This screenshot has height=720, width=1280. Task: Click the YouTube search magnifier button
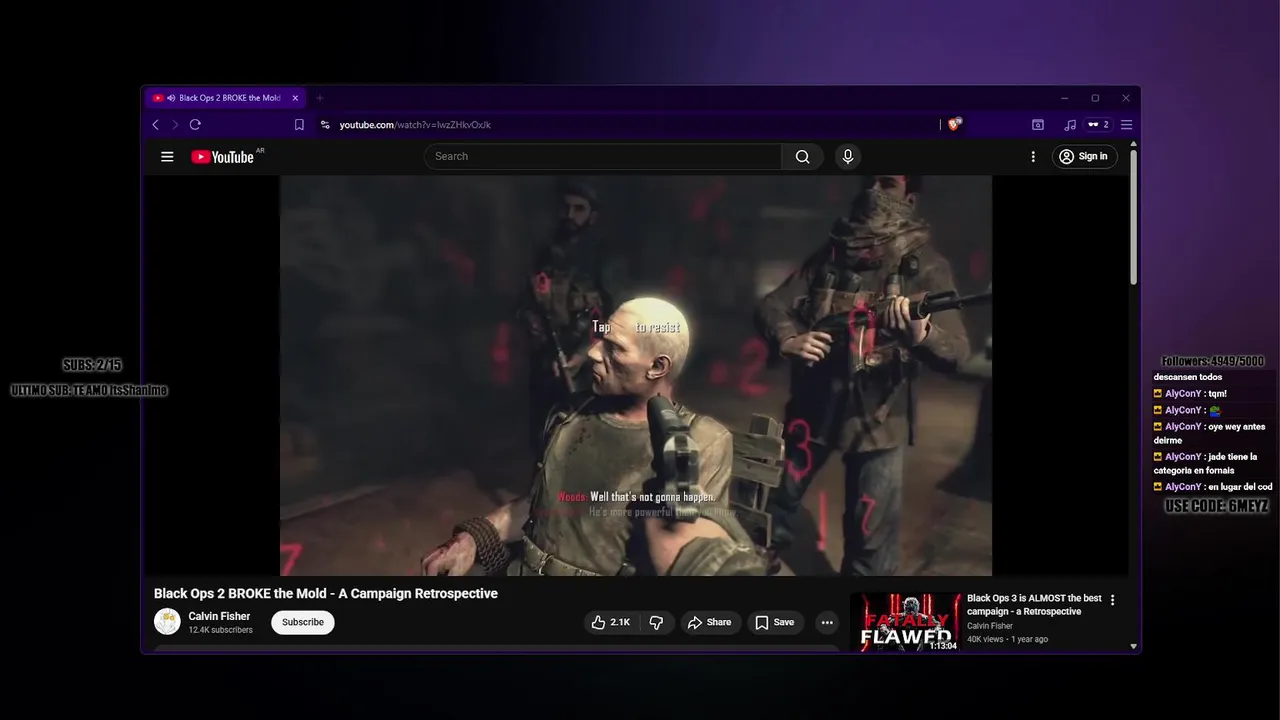[x=802, y=156]
